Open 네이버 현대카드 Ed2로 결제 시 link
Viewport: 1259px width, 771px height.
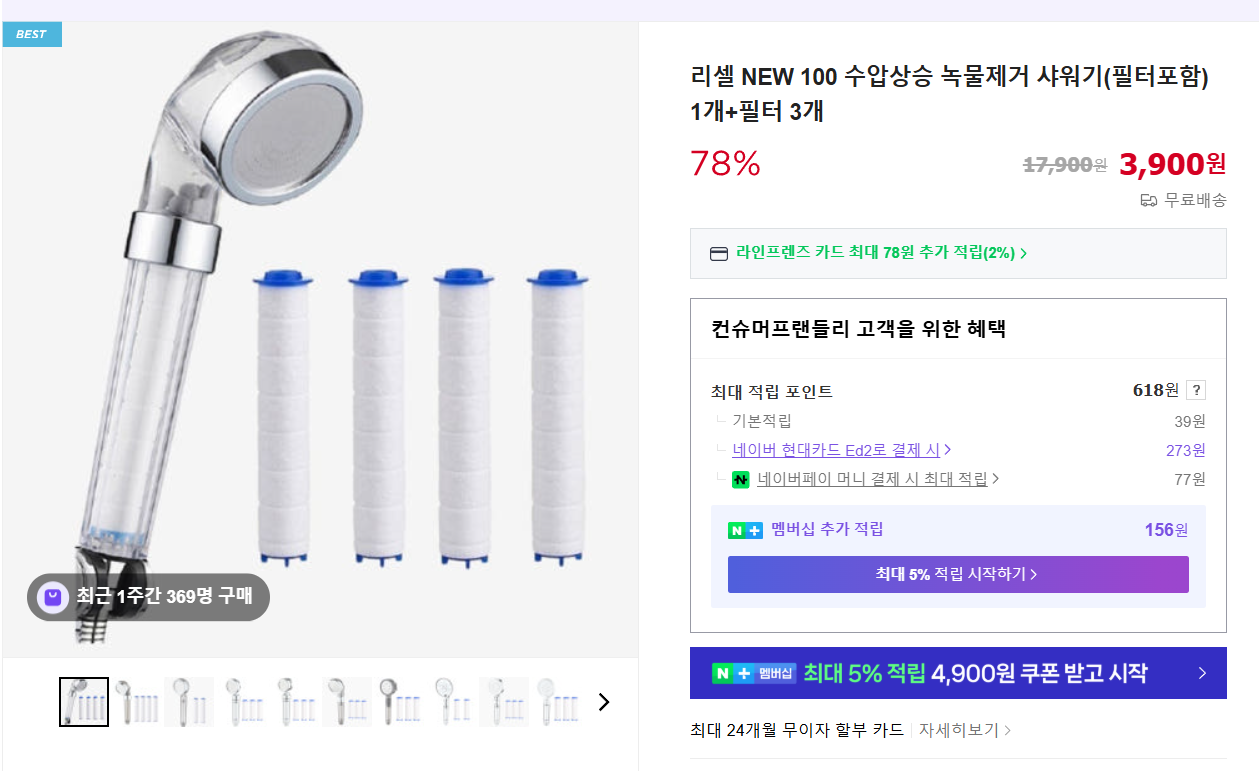(836, 450)
